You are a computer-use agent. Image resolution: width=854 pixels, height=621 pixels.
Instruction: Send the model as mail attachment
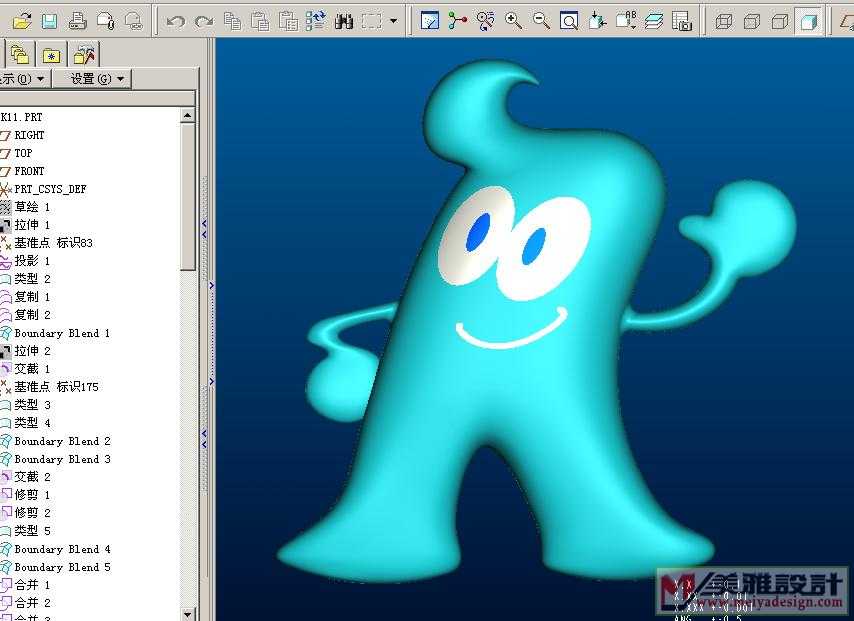[x=106, y=21]
